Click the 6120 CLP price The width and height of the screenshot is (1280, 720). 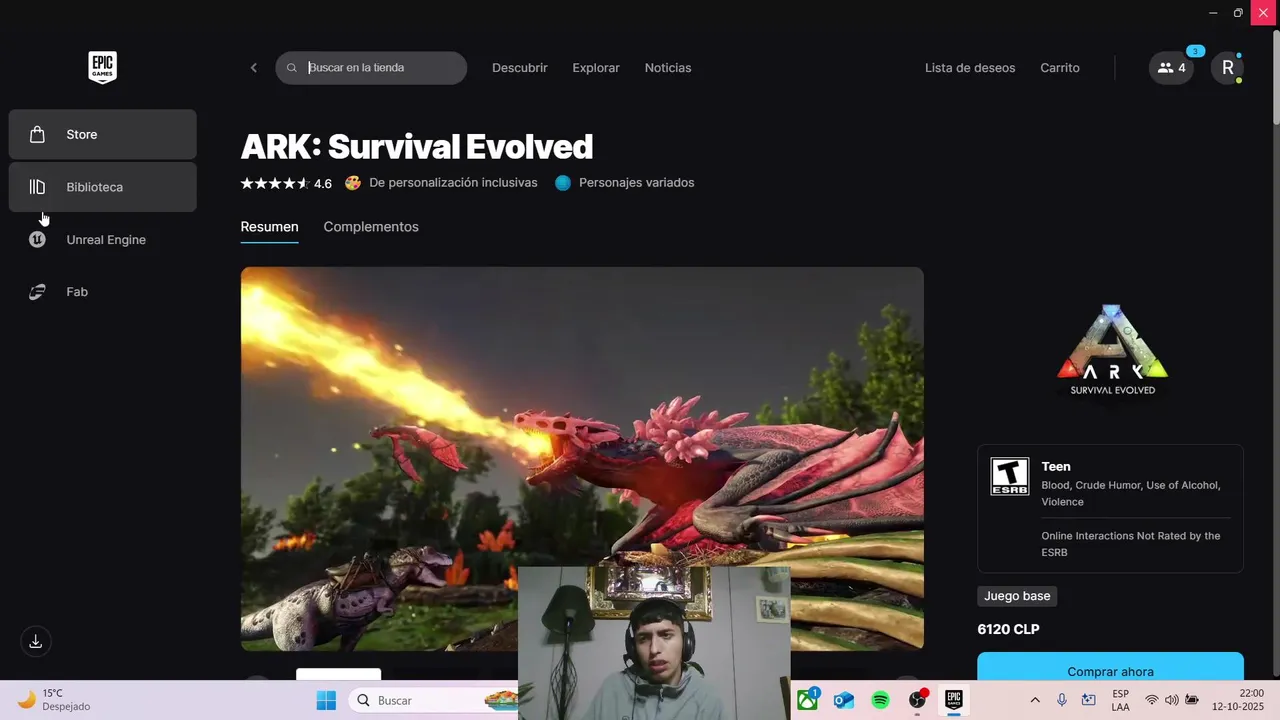coord(1008,630)
